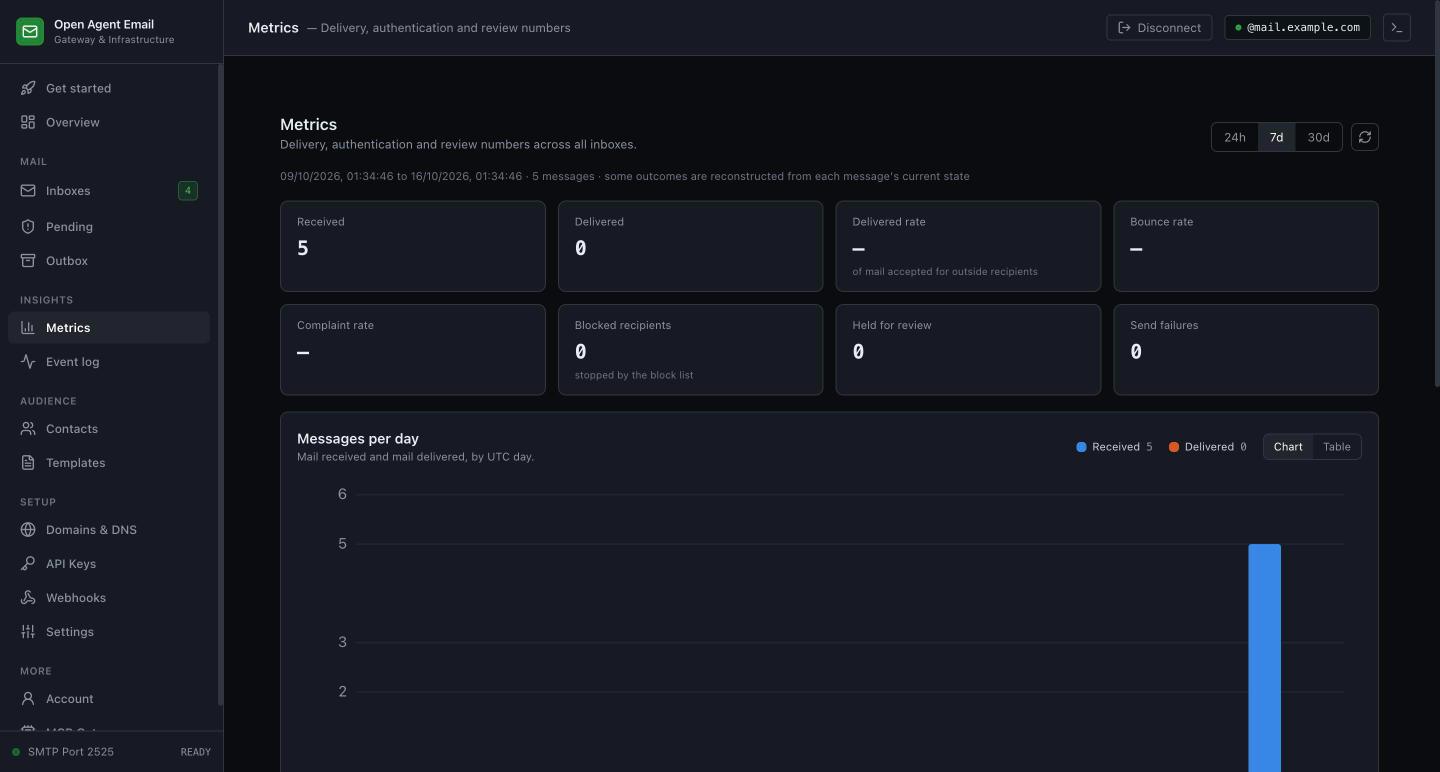1440x772 pixels.
Task: Click the Get started rocket icon
Action: click(x=28, y=88)
